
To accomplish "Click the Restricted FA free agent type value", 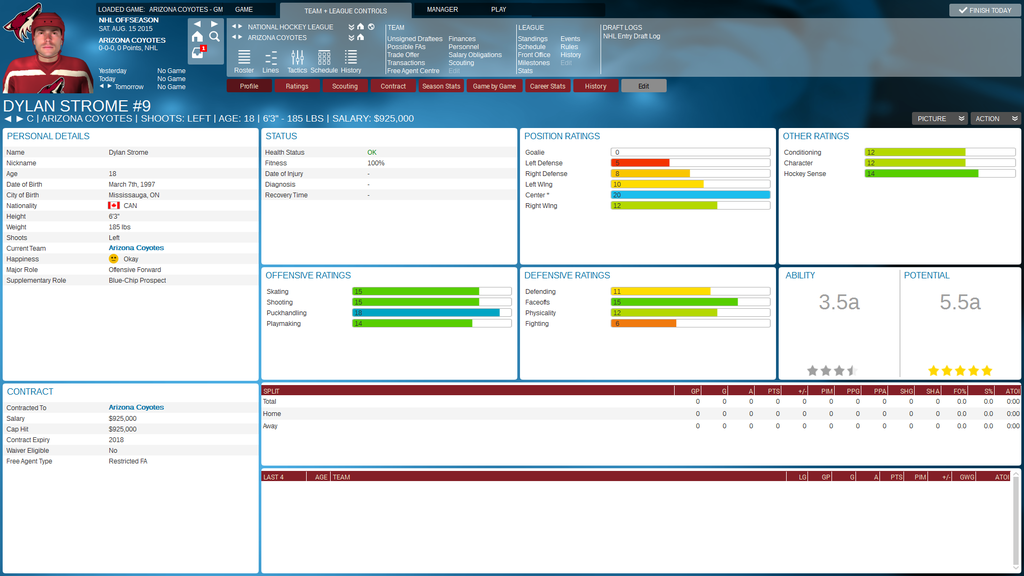I will [128, 461].
